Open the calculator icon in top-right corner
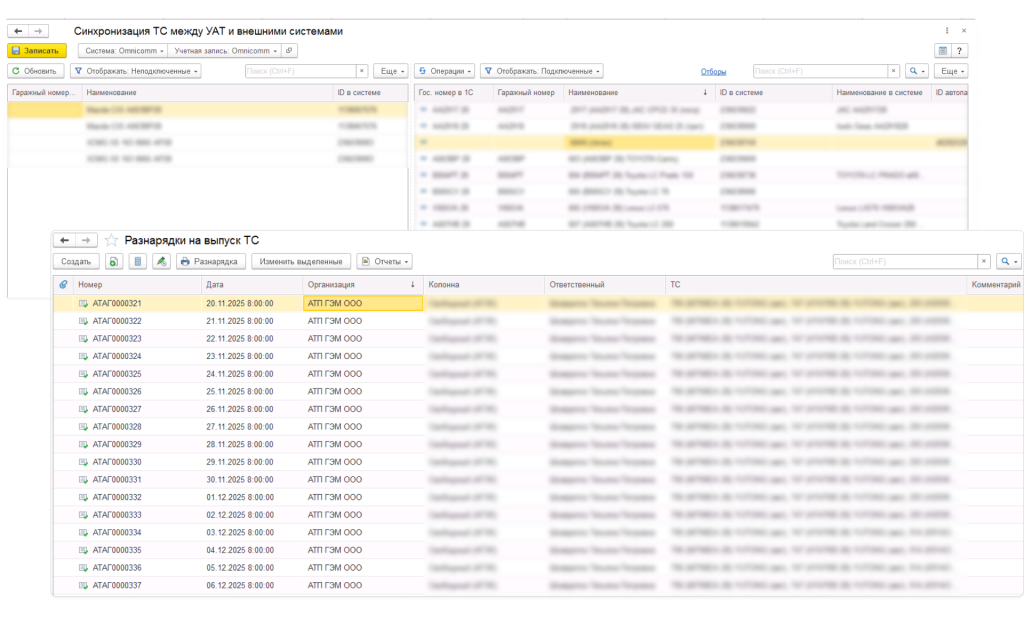This screenshot has height=621, width=1024. coord(942,51)
